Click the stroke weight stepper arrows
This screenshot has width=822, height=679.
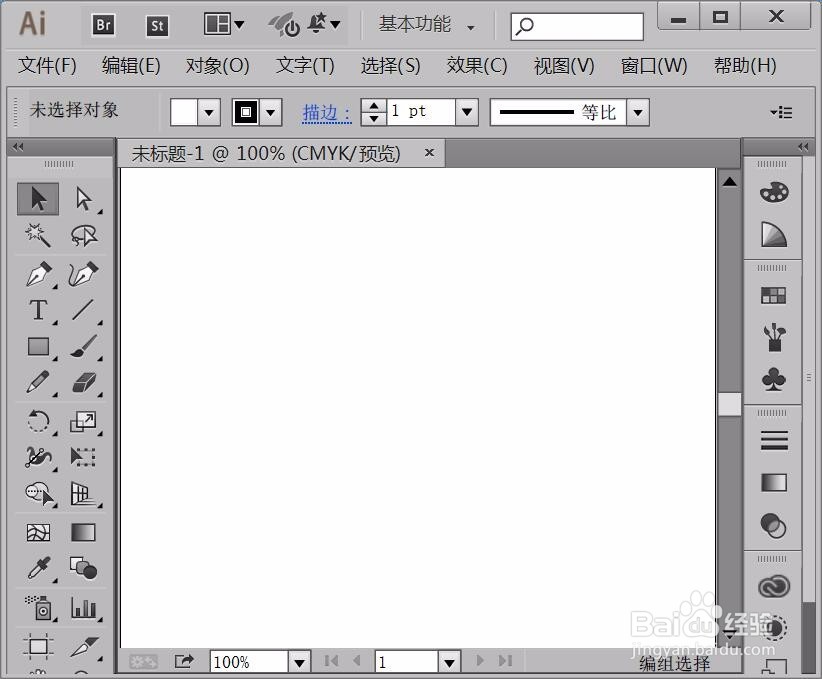pyautogui.click(x=374, y=112)
